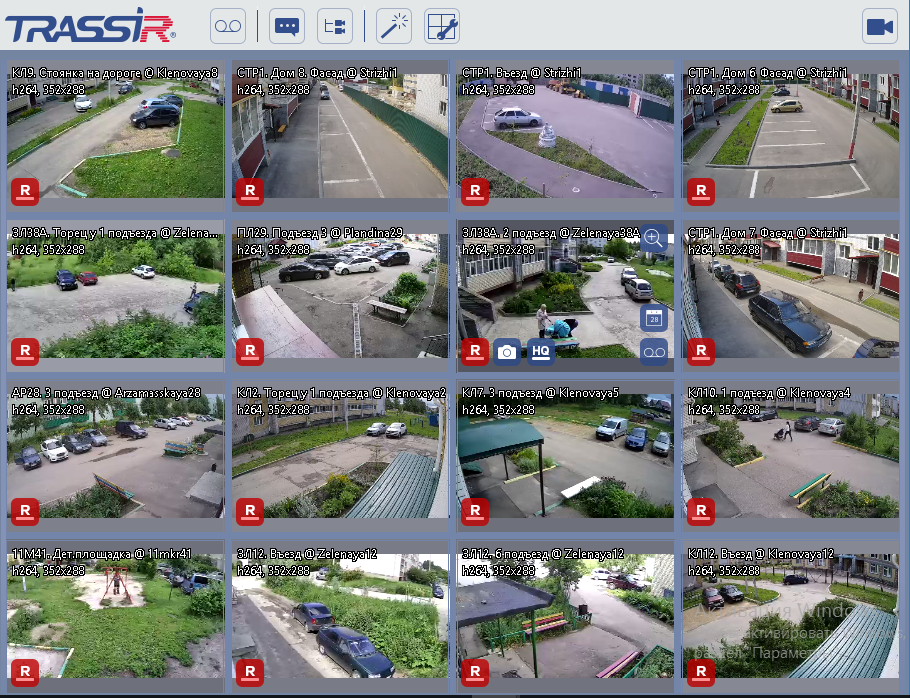
Task: Show the device tree icon in toolbar
Action: point(335,26)
